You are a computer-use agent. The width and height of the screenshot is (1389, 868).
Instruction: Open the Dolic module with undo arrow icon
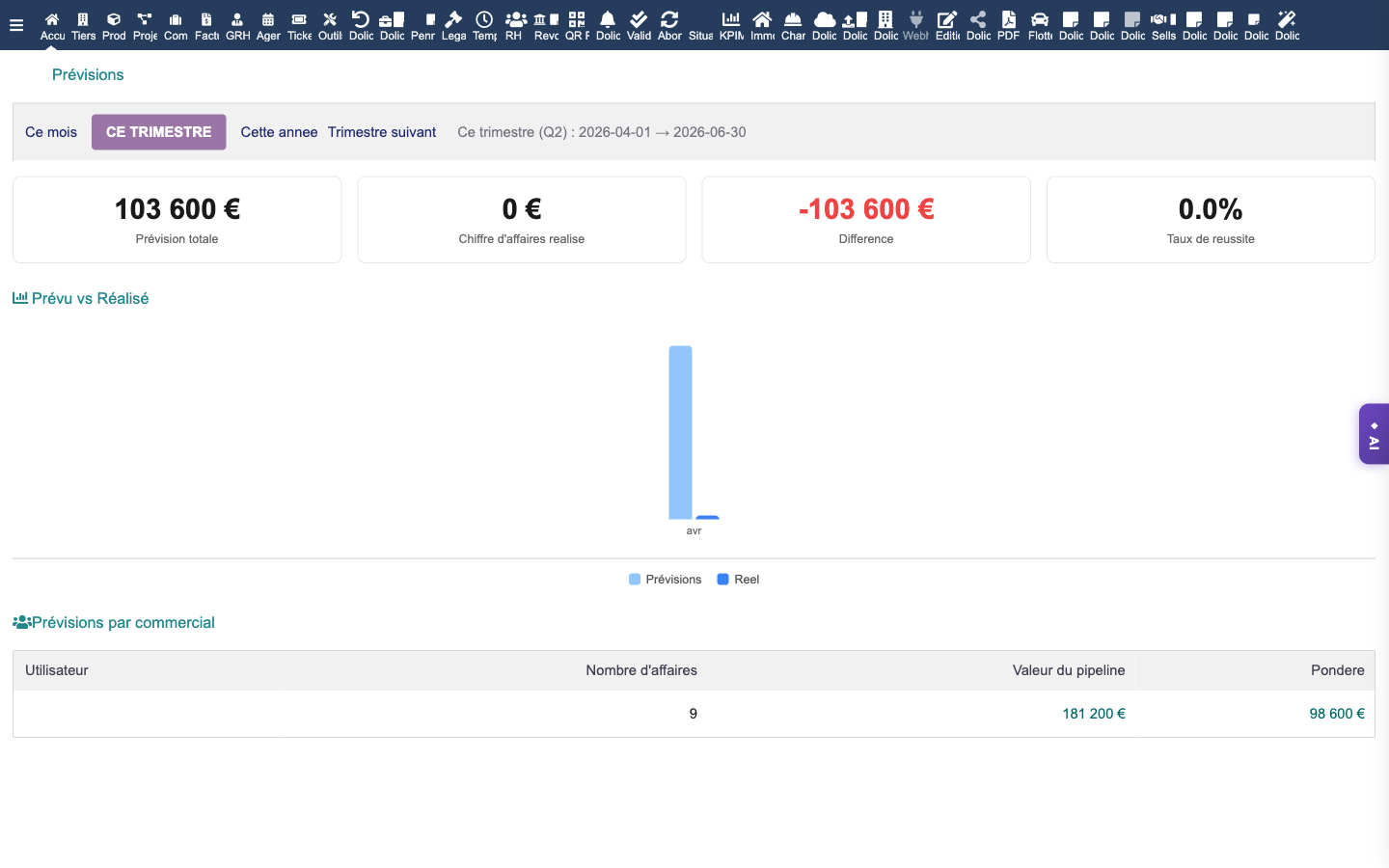click(361, 26)
